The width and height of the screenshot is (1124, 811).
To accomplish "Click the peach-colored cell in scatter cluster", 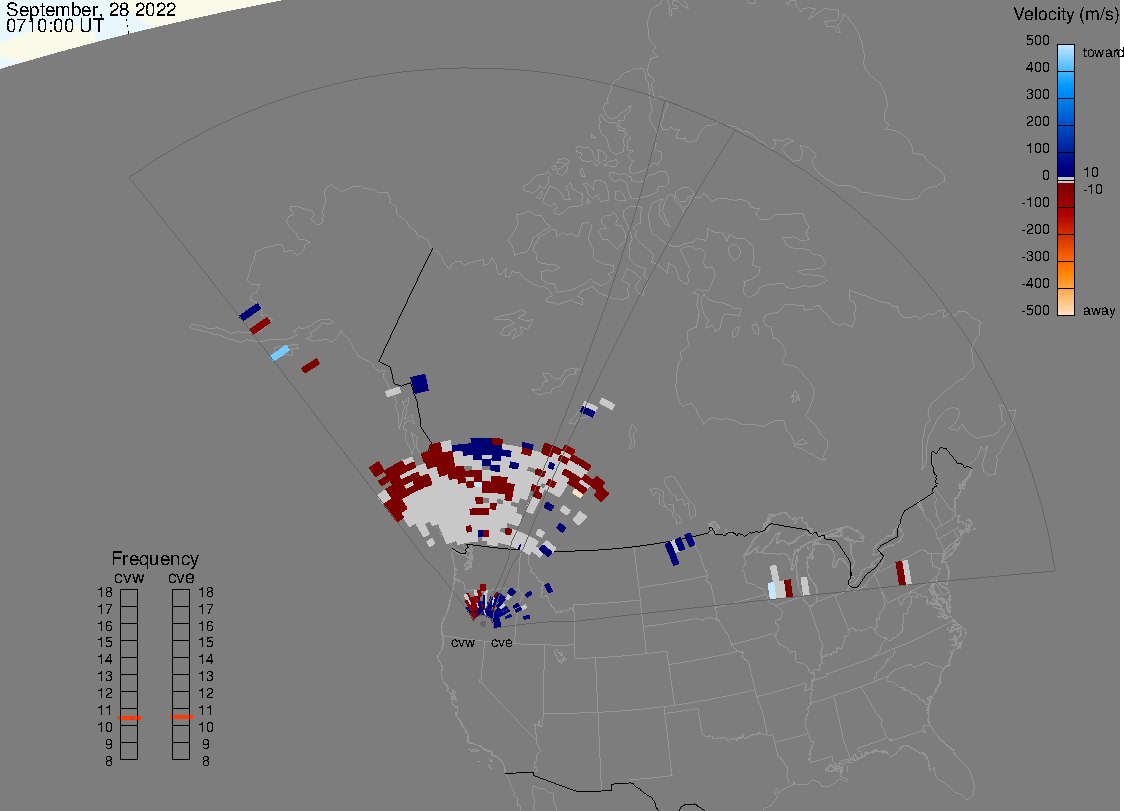I will pyautogui.click(x=578, y=493).
